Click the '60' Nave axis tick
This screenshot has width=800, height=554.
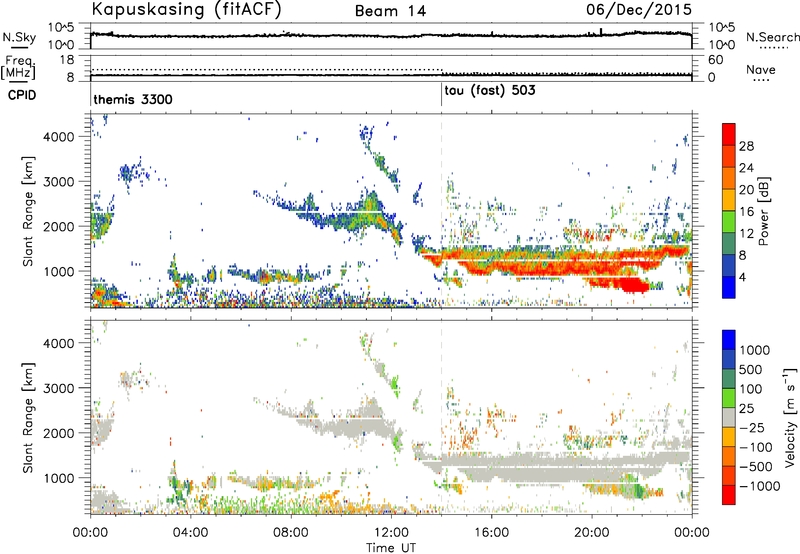click(716, 60)
